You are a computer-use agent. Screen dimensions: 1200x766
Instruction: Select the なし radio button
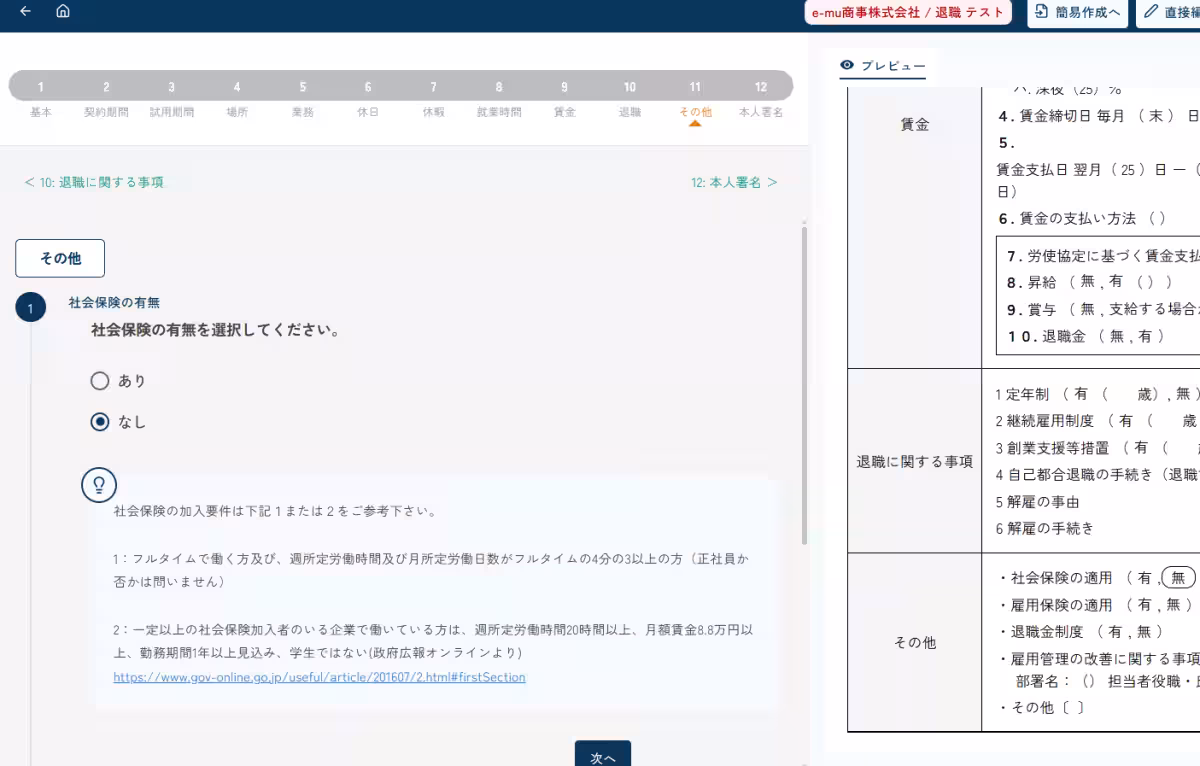pyautogui.click(x=100, y=422)
